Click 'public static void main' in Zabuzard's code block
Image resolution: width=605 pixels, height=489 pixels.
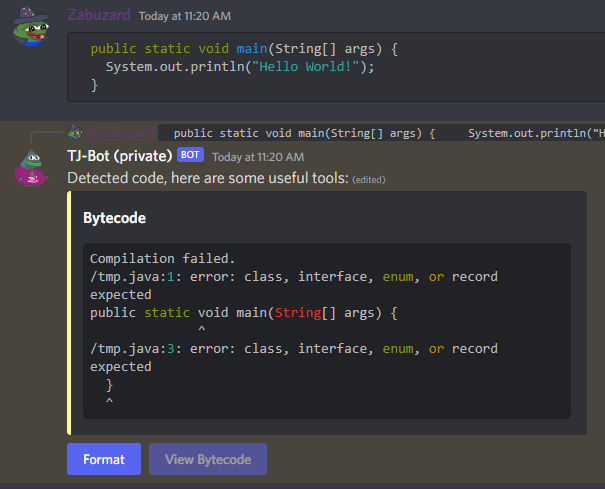tap(179, 49)
